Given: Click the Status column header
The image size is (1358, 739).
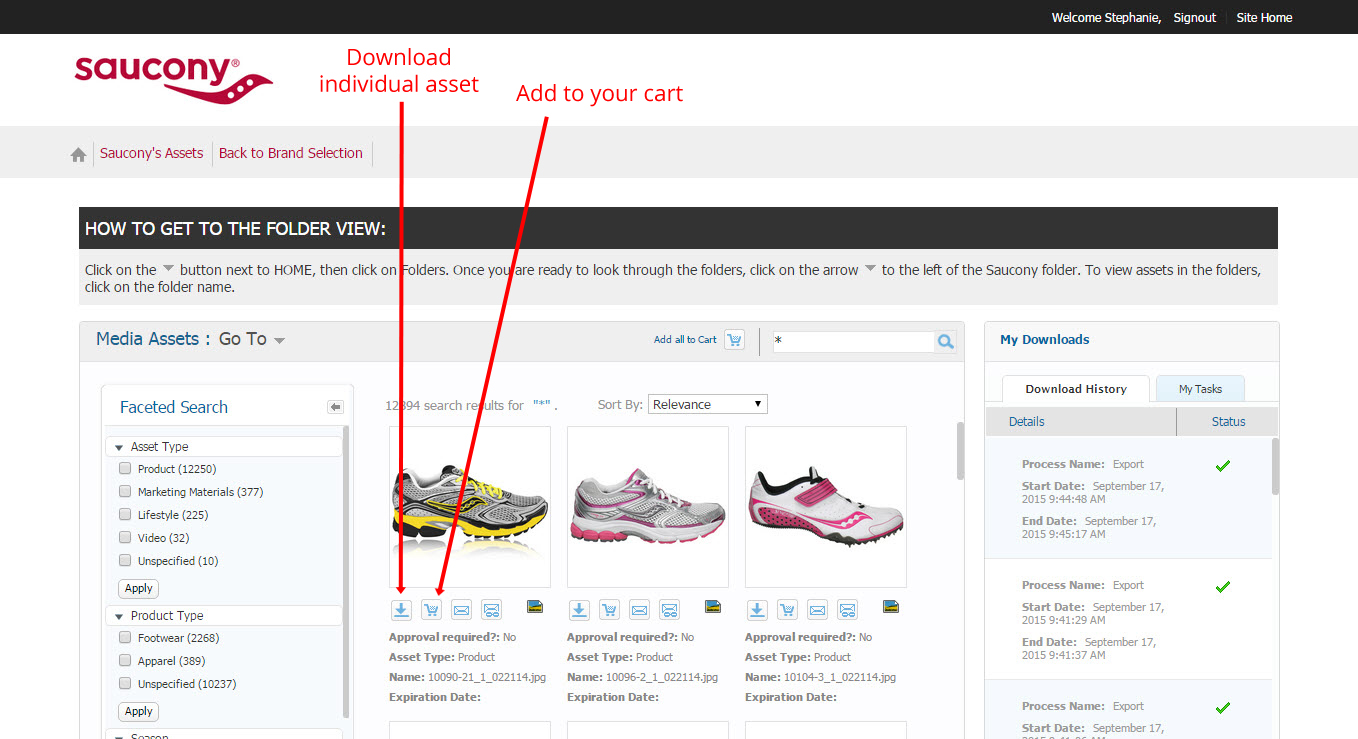Looking at the screenshot, I should click(1228, 422).
